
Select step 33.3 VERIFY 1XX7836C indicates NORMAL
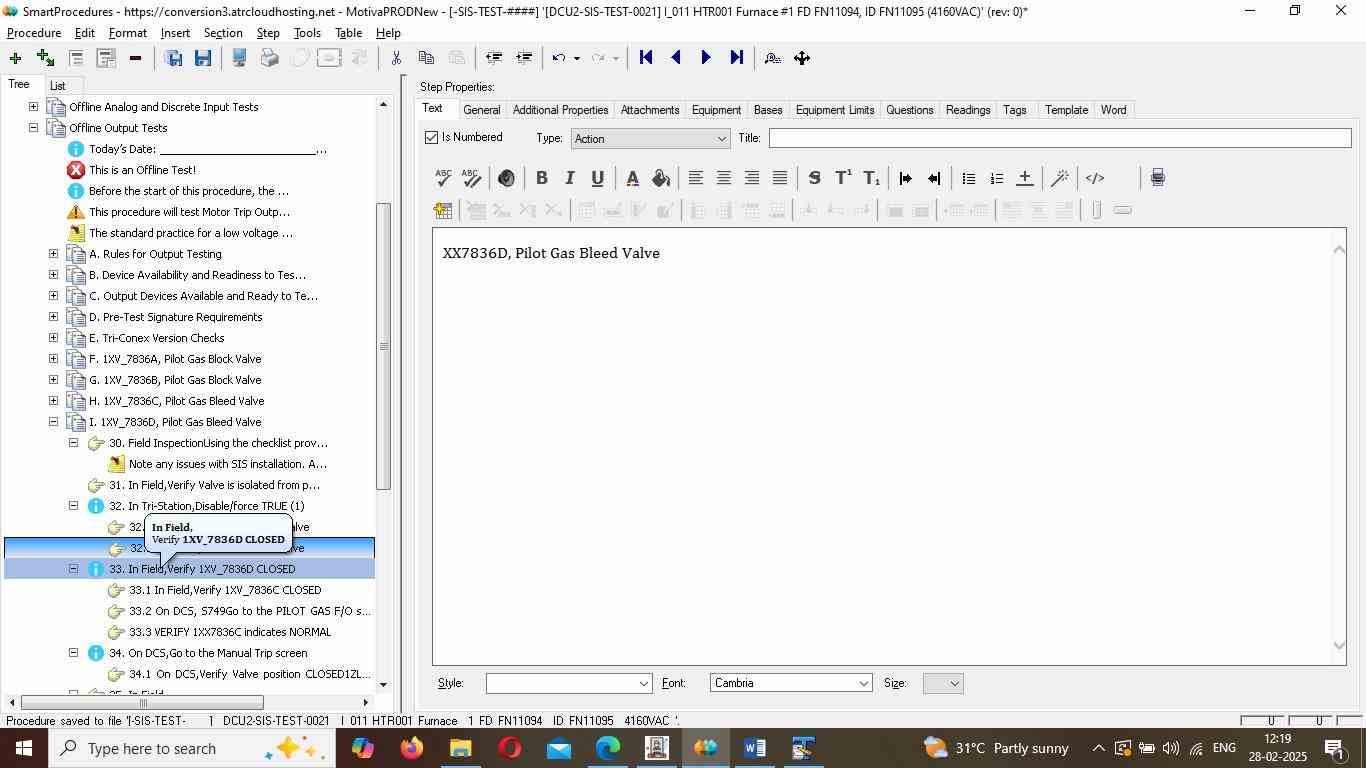[x=230, y=632]
